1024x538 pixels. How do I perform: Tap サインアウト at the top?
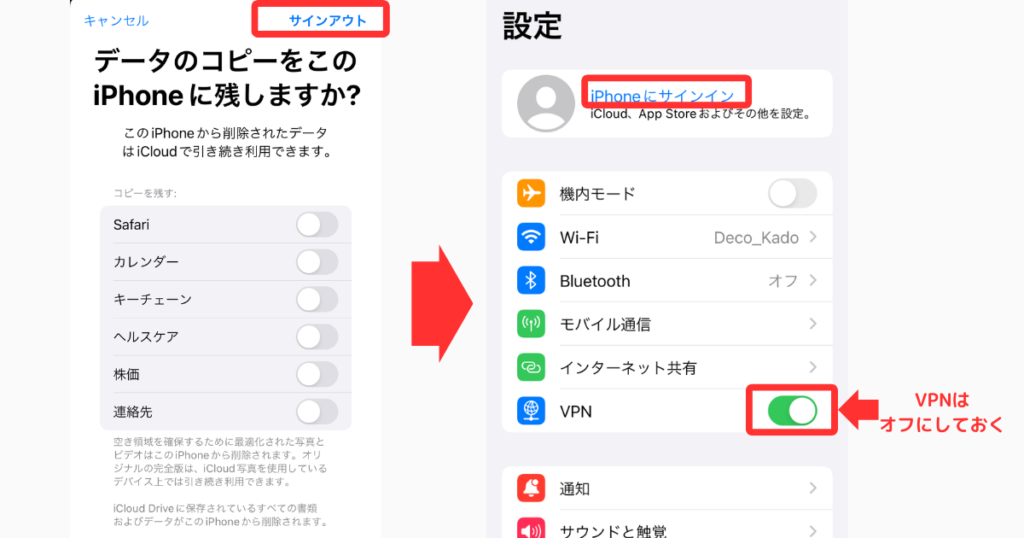click(327, 20)
